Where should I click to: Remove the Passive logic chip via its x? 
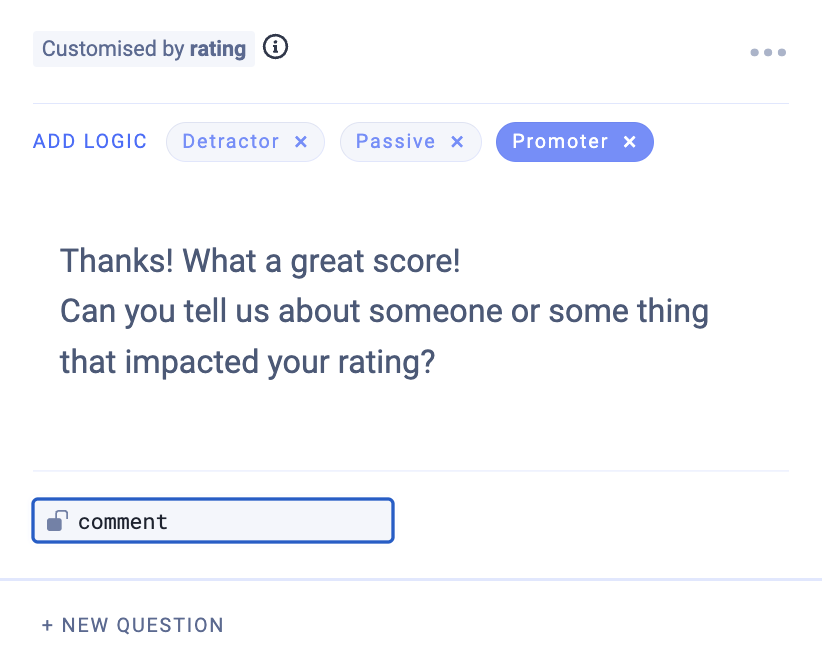(457, 142)
